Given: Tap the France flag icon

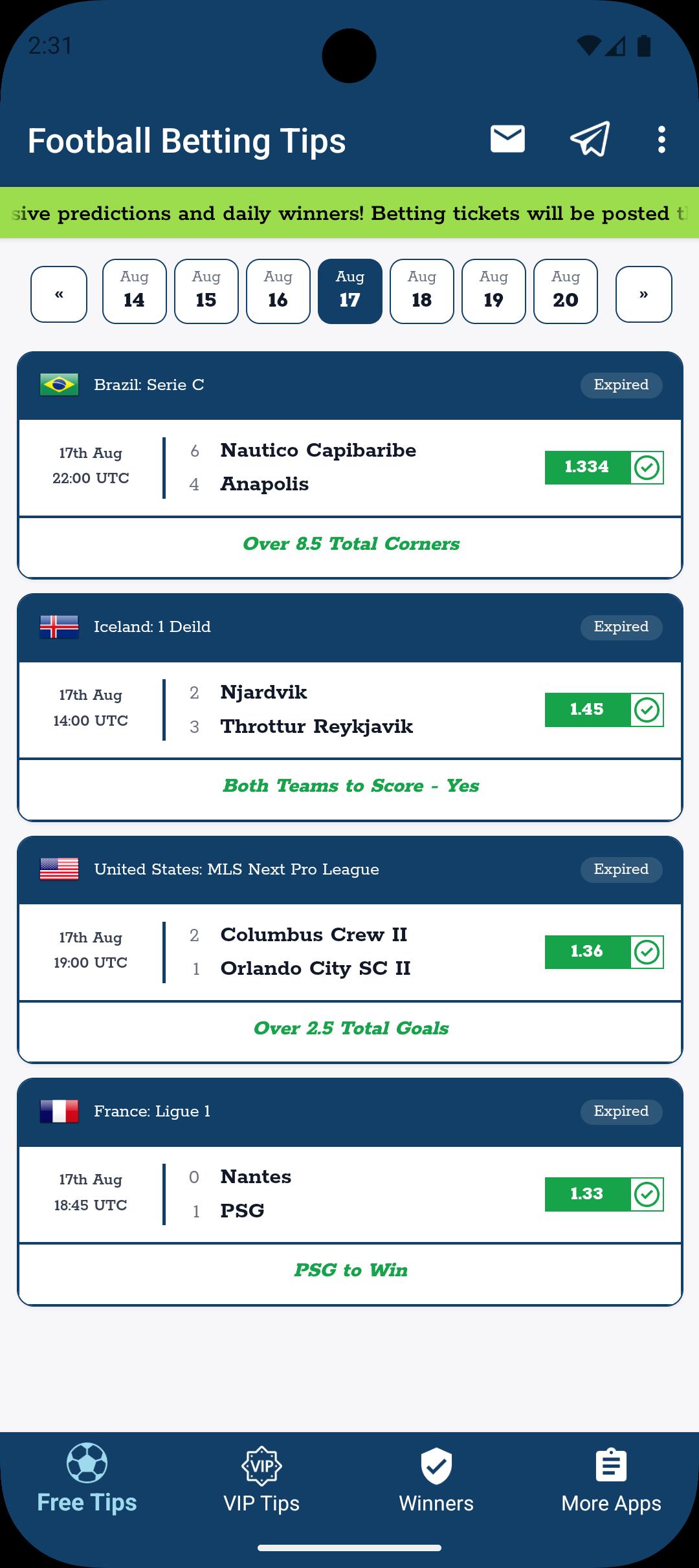Looking at the screenshot, I should point(59,1111).
